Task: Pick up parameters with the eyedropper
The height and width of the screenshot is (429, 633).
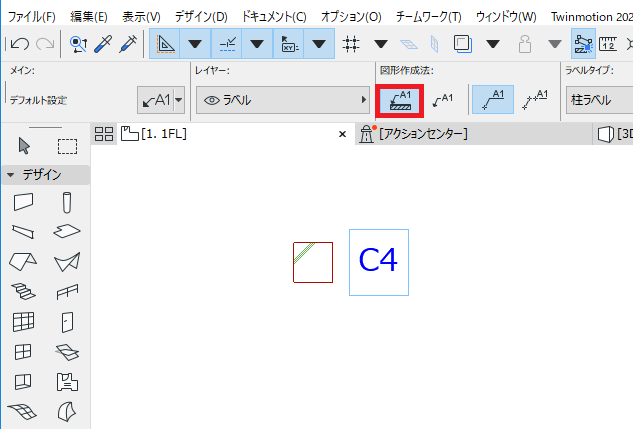Action: coord(103,44)
